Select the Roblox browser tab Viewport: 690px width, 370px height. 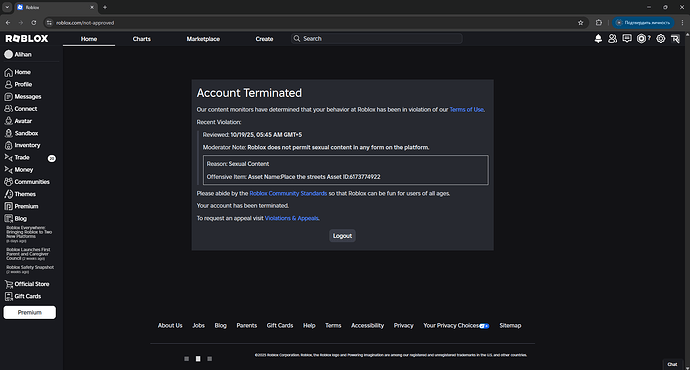[x=56, y=7]
